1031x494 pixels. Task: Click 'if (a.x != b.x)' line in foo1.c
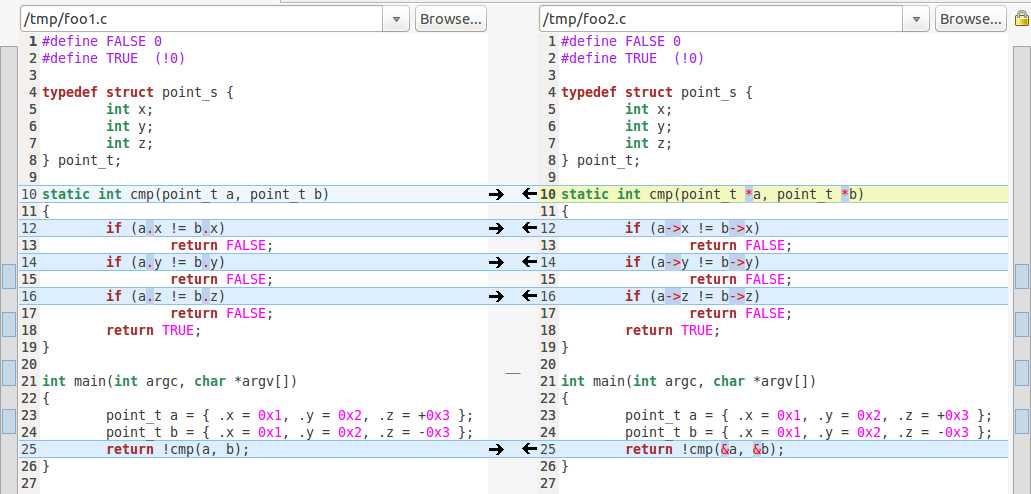click(x=166, y=228)
